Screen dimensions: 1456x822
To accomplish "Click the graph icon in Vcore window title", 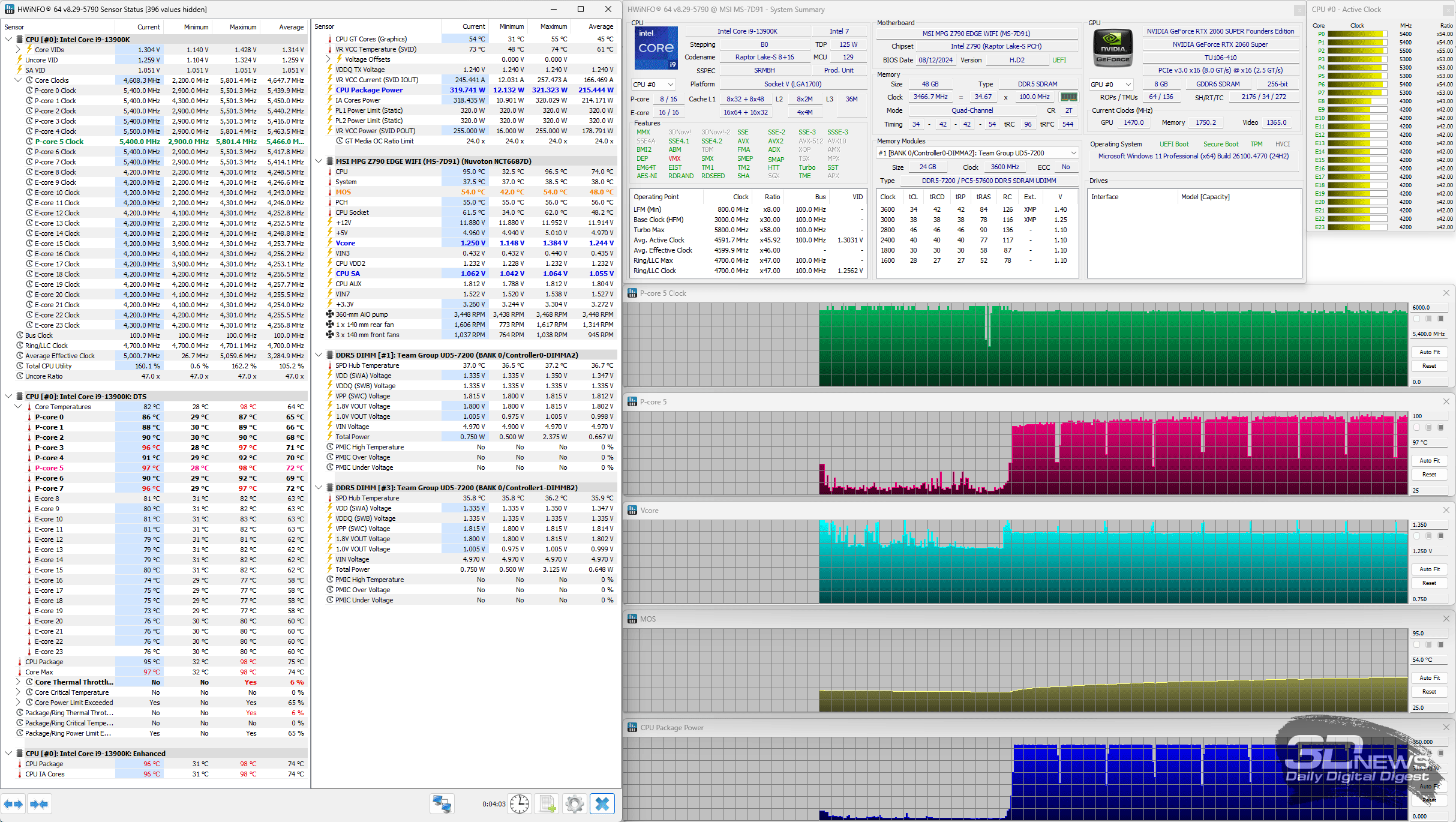I will [x=632, y=510].
